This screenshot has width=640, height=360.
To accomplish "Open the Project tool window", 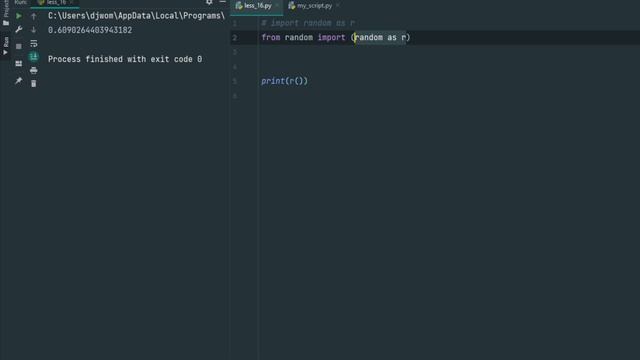I will tap(6, 13).
